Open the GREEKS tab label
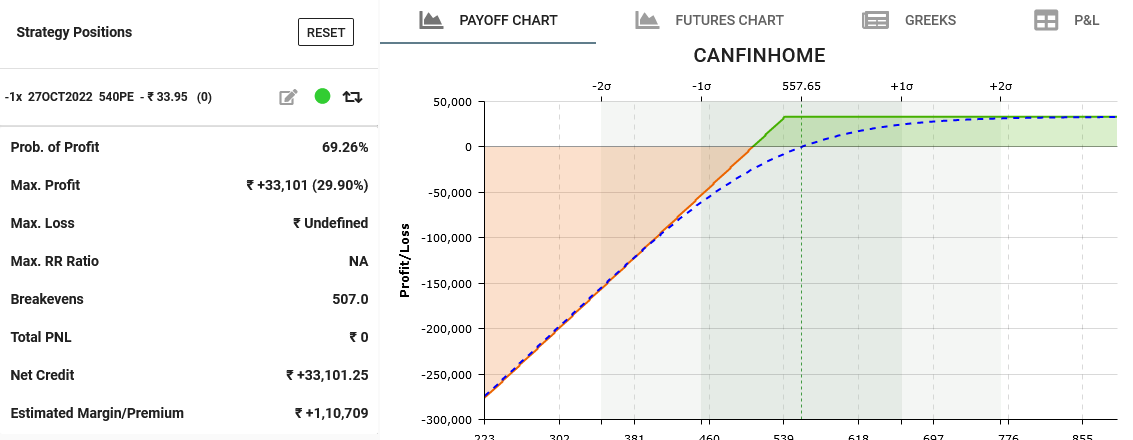This screenshot has width=1133, height=440. coord(930,20)
